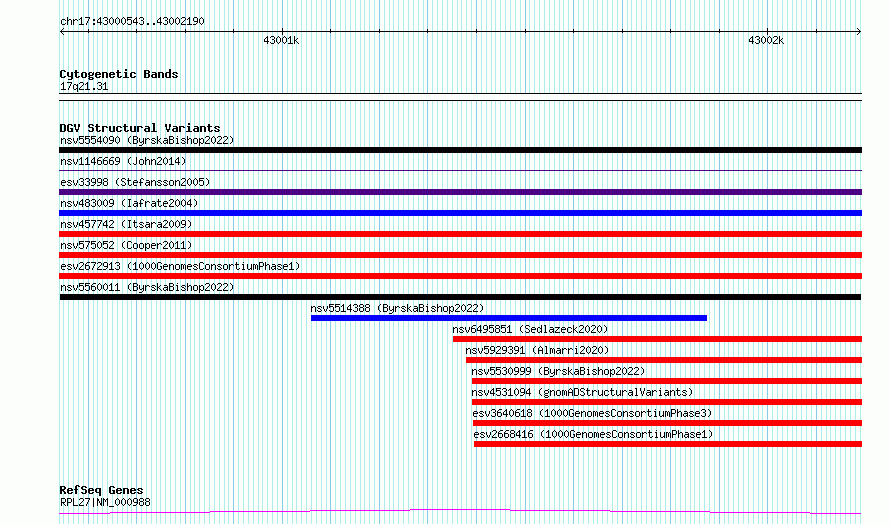Open variant label nsv457742 (Itsara2009)
Image resolution: width=890 pixels, height=524 pixels.
(x=126, y=224)
